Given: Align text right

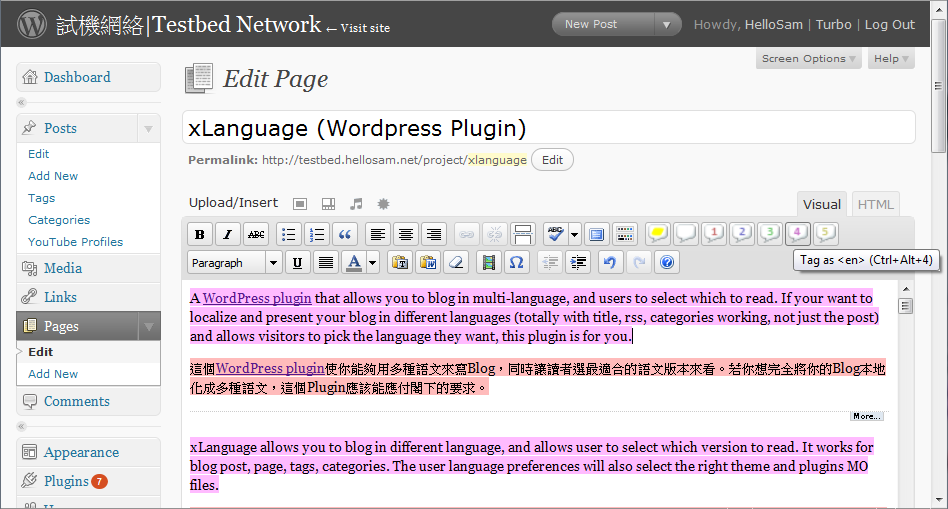Looking at the screenshot, I should tap(433, 234).
